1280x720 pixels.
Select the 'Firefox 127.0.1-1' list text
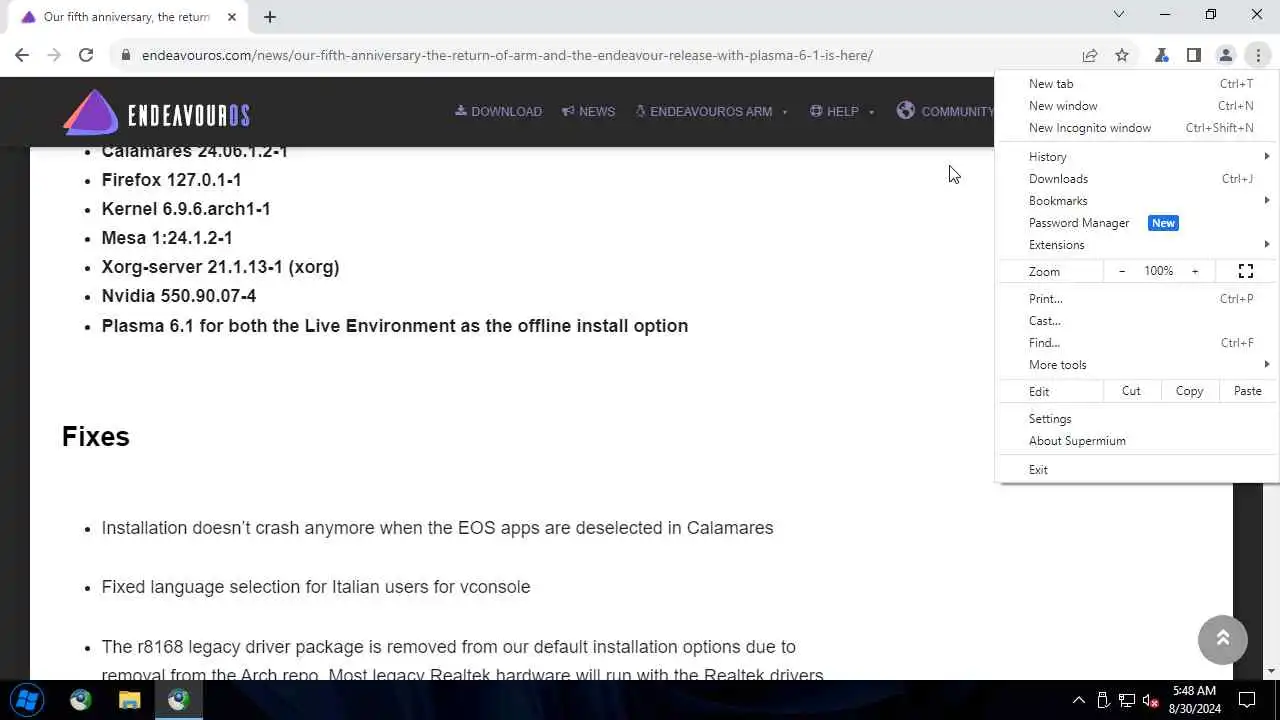(x=171, y=180)
